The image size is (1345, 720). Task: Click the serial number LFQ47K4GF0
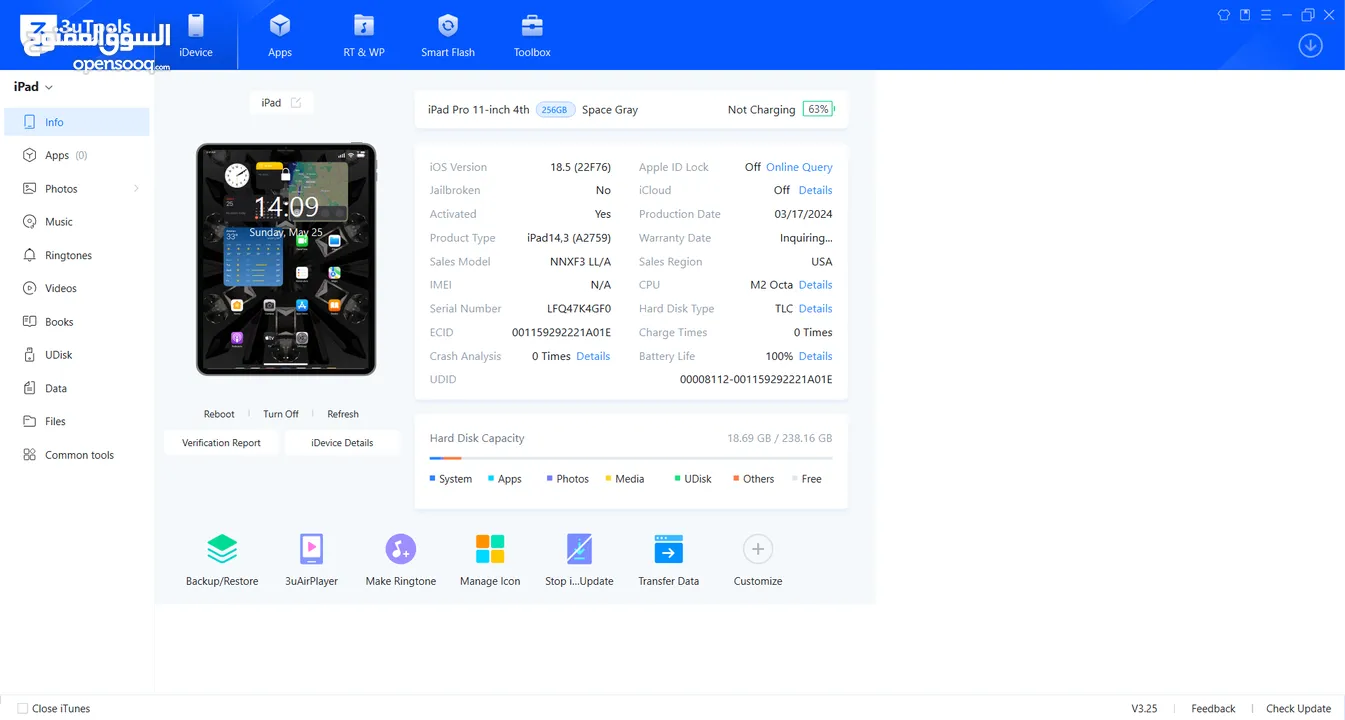(x=579, y=309)
